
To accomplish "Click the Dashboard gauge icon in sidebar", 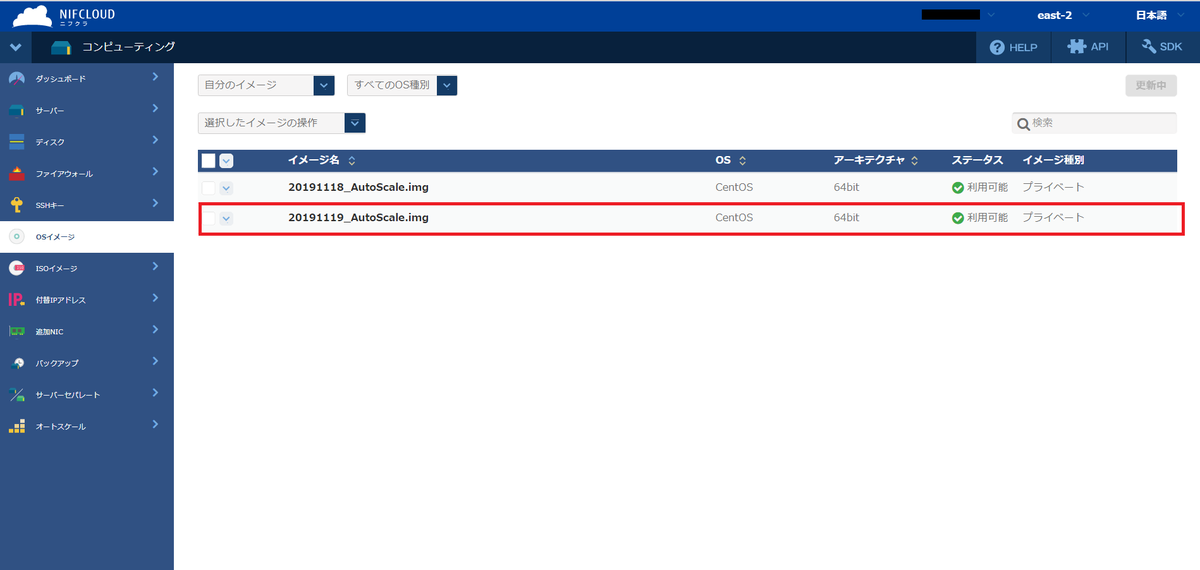I will pos(16,79).
